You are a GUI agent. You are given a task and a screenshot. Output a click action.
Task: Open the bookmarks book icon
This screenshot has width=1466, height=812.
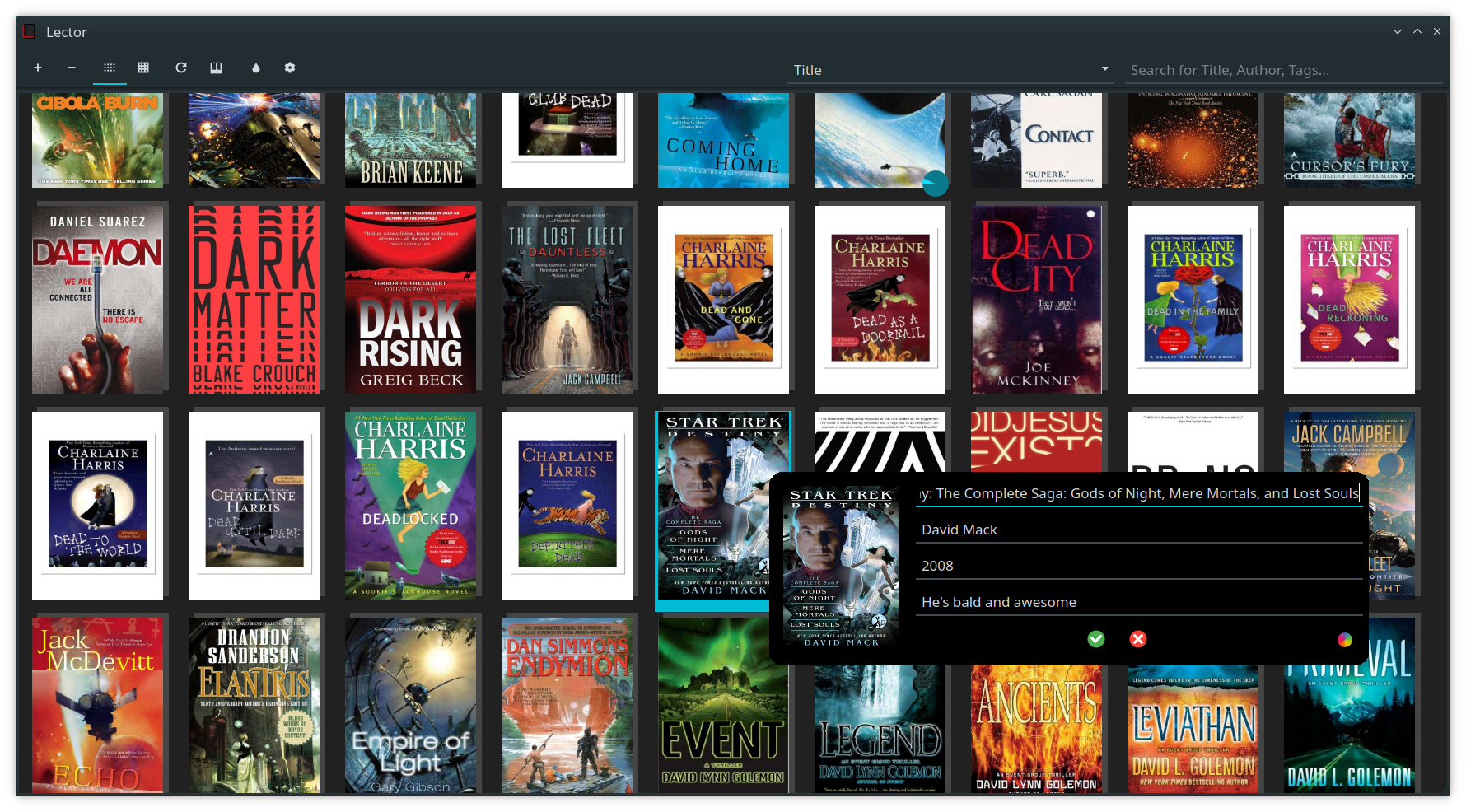[x=216, y=68]
